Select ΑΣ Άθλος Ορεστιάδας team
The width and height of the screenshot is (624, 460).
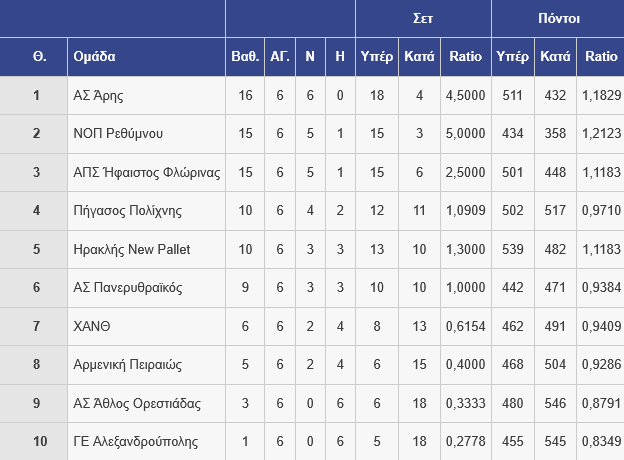[137, 403]
